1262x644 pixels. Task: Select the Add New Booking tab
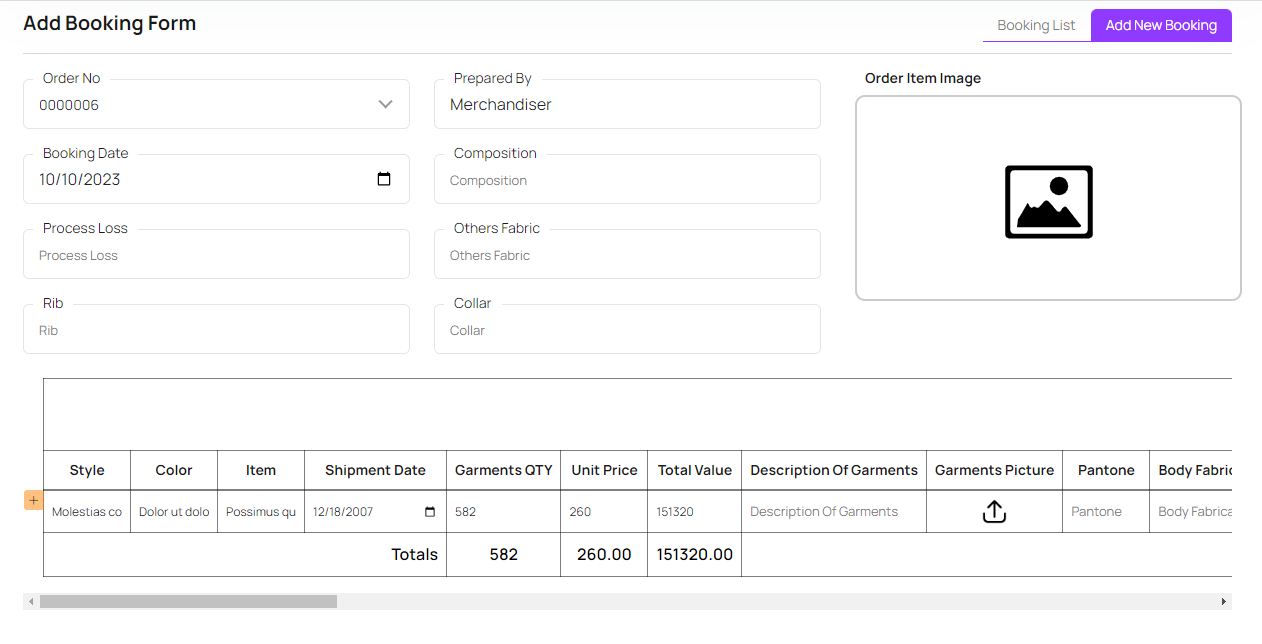[x=1161, y=25]
